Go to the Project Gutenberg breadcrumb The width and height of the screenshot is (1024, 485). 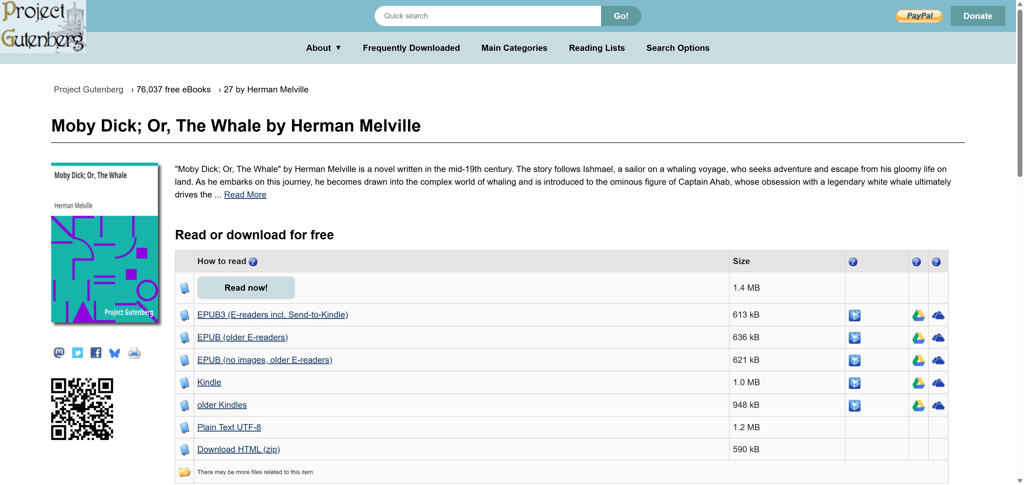coord(88,89)
